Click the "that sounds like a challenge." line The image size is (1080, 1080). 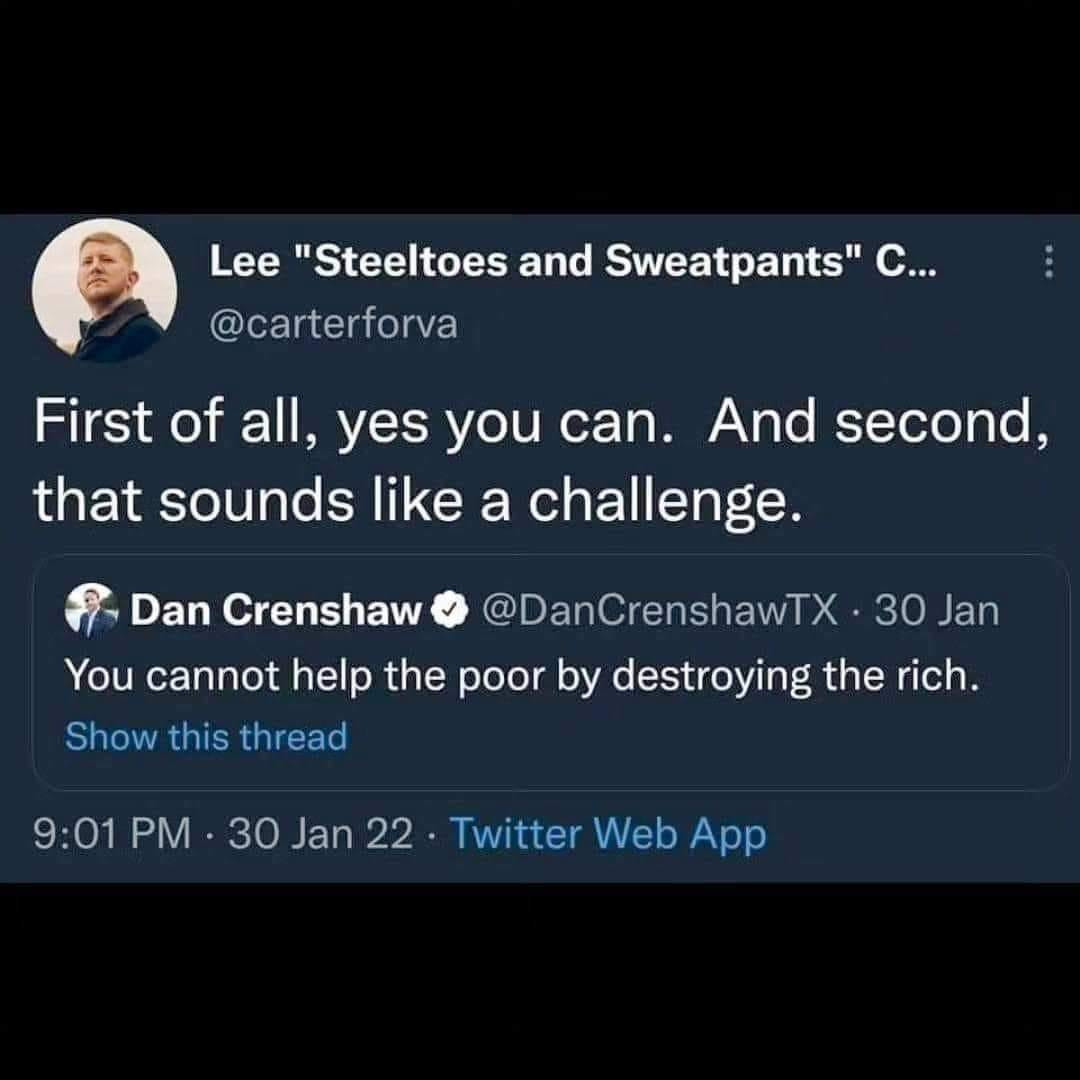[419, 500]
